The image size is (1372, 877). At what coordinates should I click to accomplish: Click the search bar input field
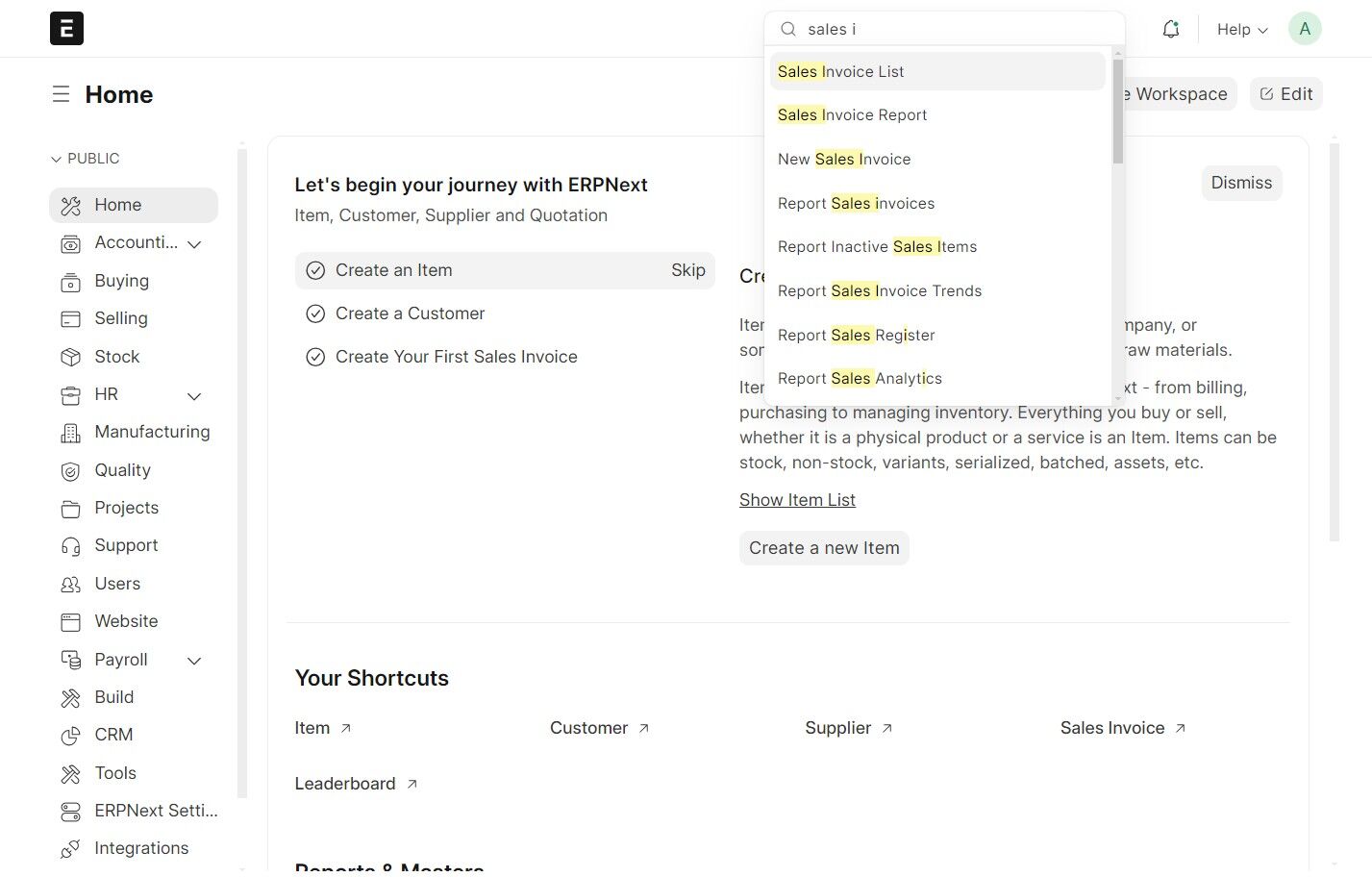pyautogui.click(x=952, y=30)
